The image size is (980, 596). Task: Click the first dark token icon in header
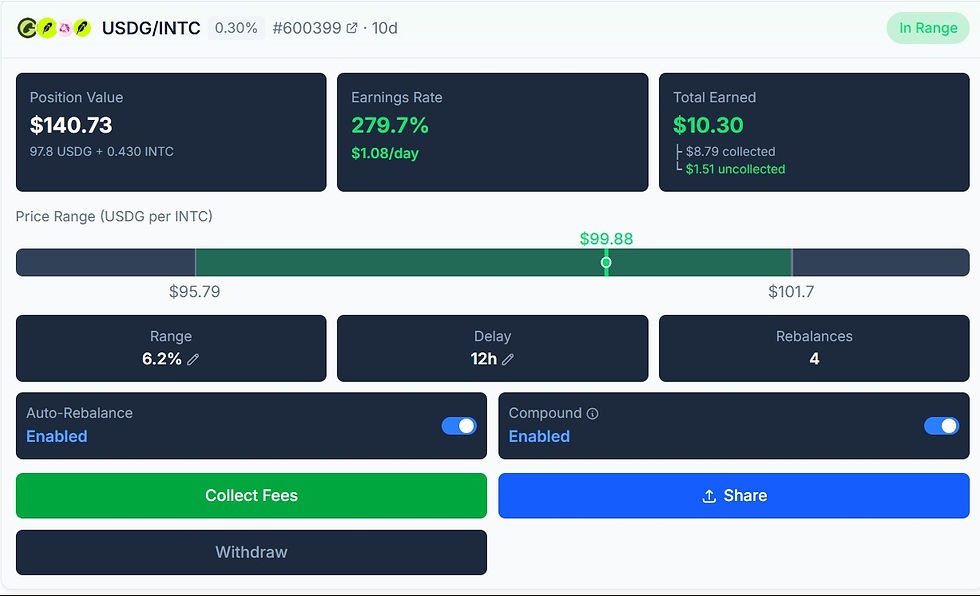[x=27, y=28]
